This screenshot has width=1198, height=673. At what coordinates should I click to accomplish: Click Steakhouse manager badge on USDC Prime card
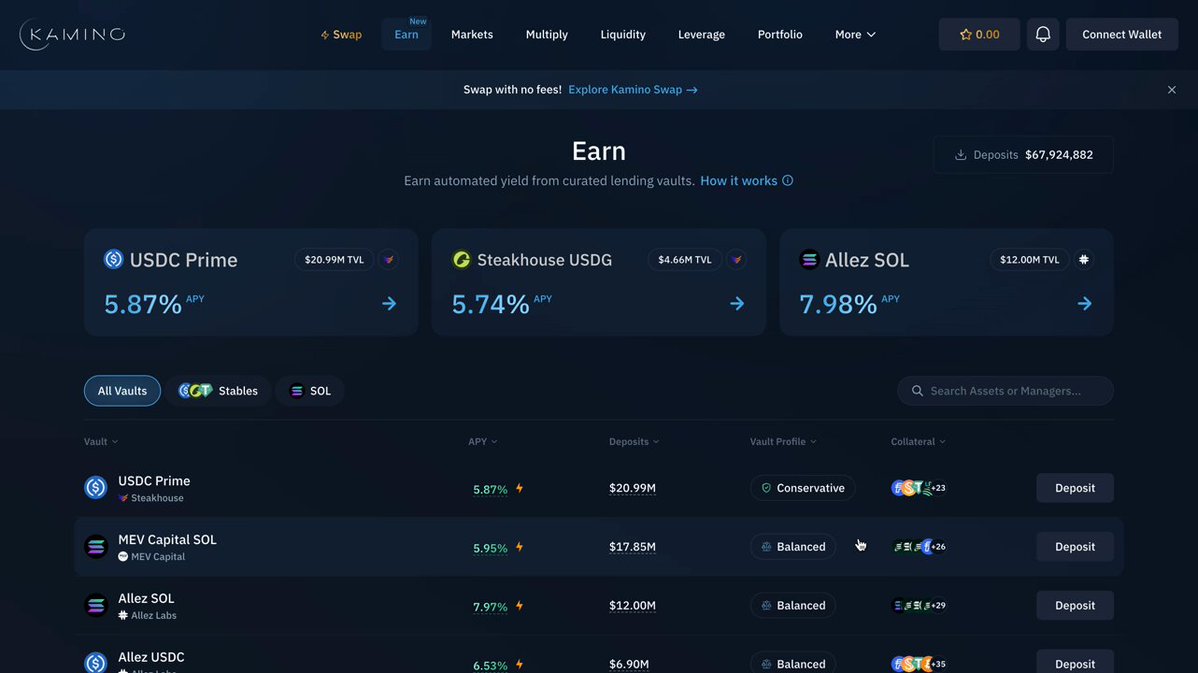tap(388, 260)
